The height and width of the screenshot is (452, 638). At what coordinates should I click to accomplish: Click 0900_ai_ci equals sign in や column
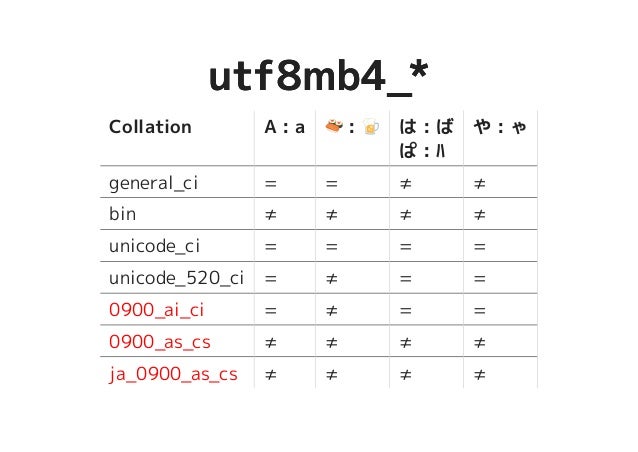click(480, 311)
